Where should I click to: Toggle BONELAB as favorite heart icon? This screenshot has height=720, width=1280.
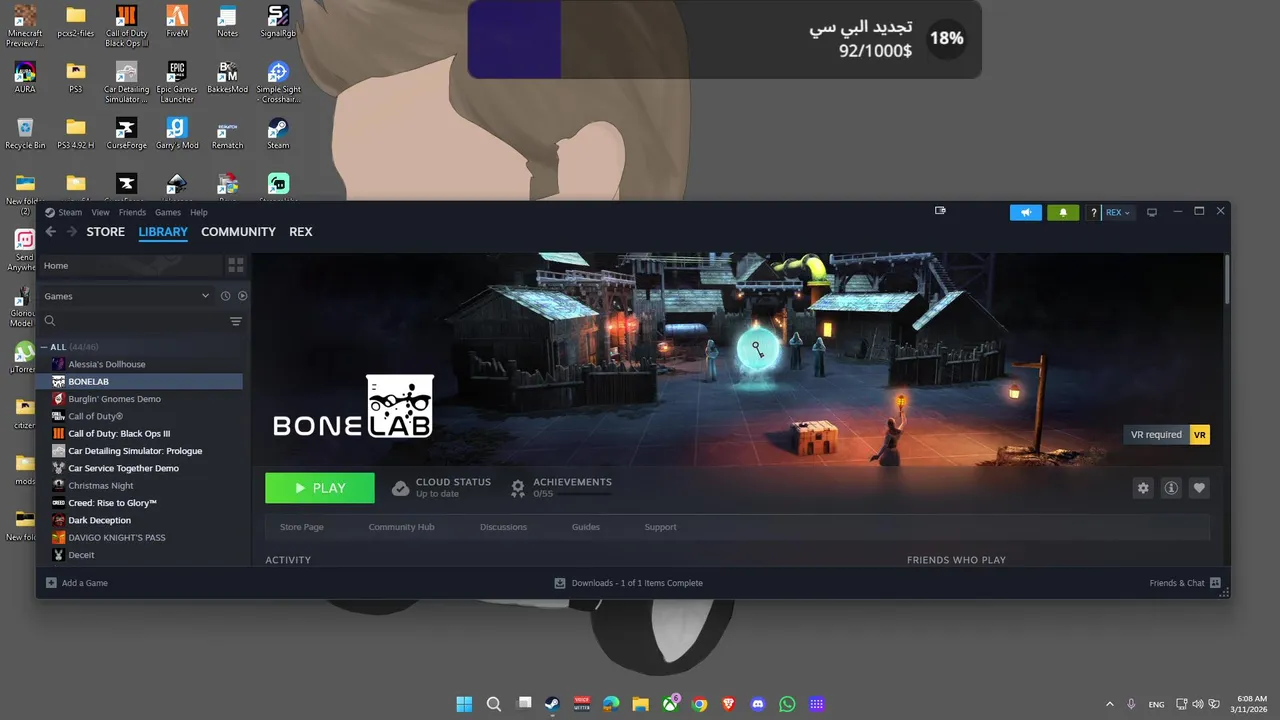coord(1199,488)
